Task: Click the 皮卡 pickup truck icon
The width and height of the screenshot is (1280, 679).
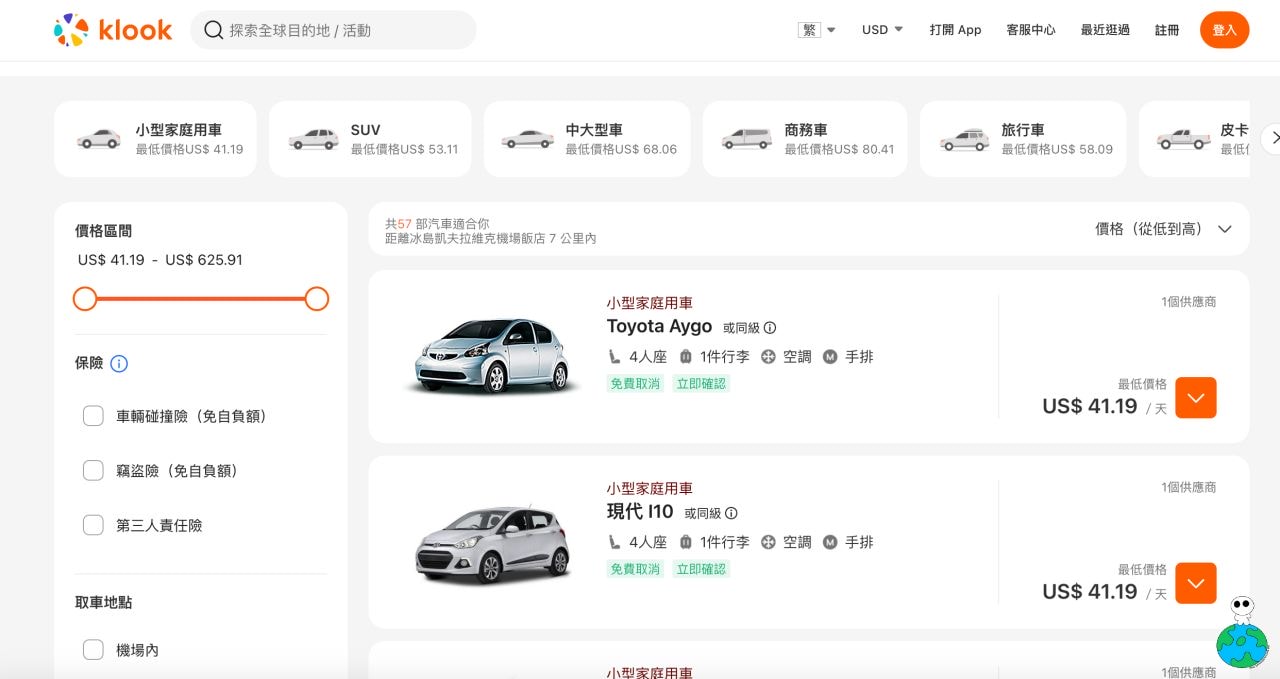Action: click(1183, 139)
